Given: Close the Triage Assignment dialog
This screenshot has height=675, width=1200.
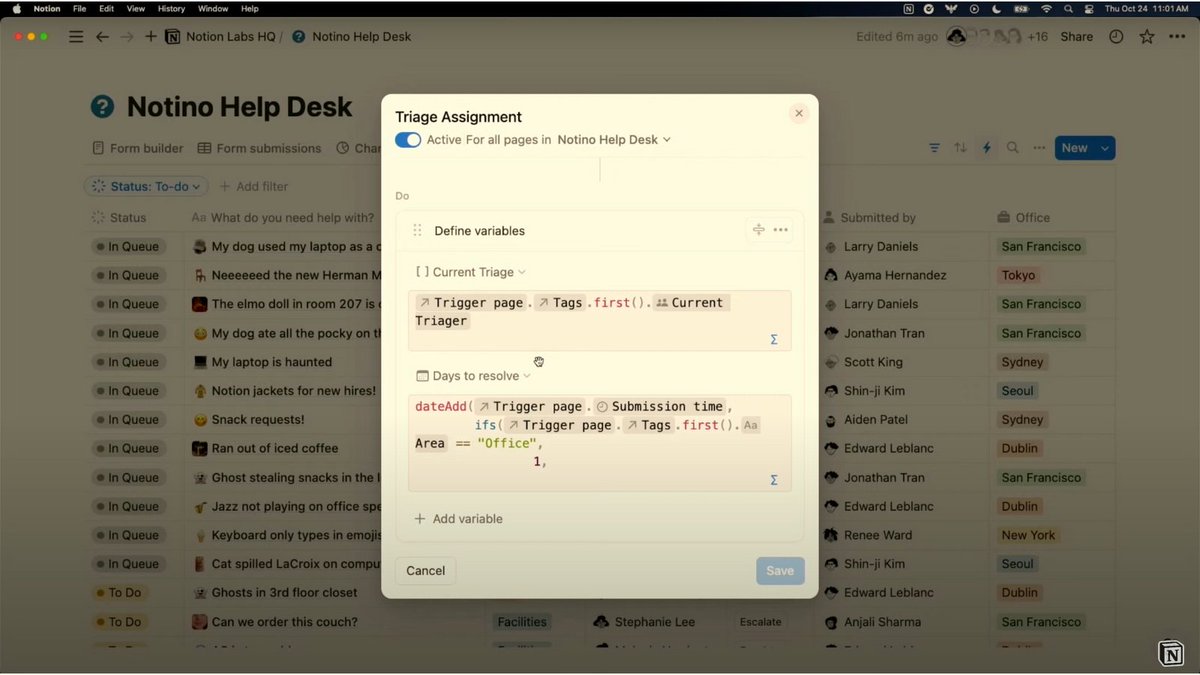Looking at the screenshot, I should [799, 113].
